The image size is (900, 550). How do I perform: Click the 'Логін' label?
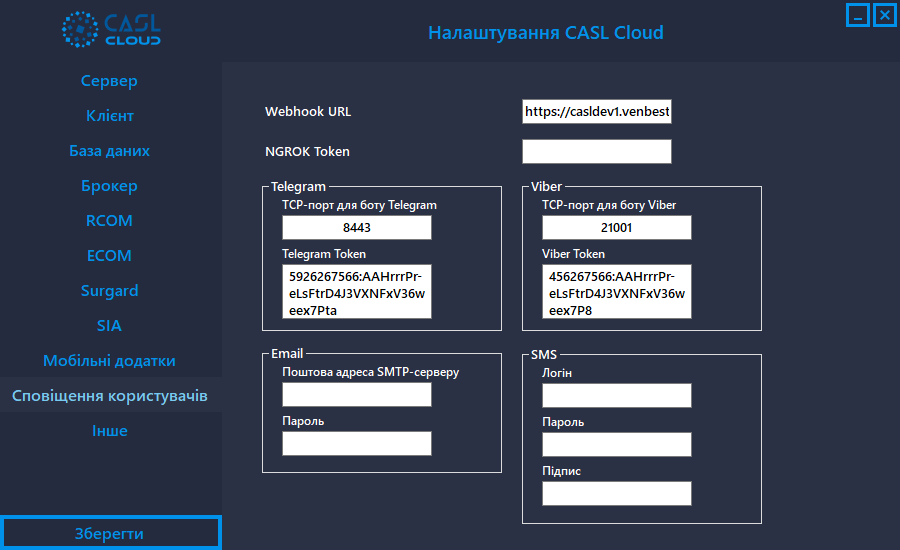tap(557, 373)
